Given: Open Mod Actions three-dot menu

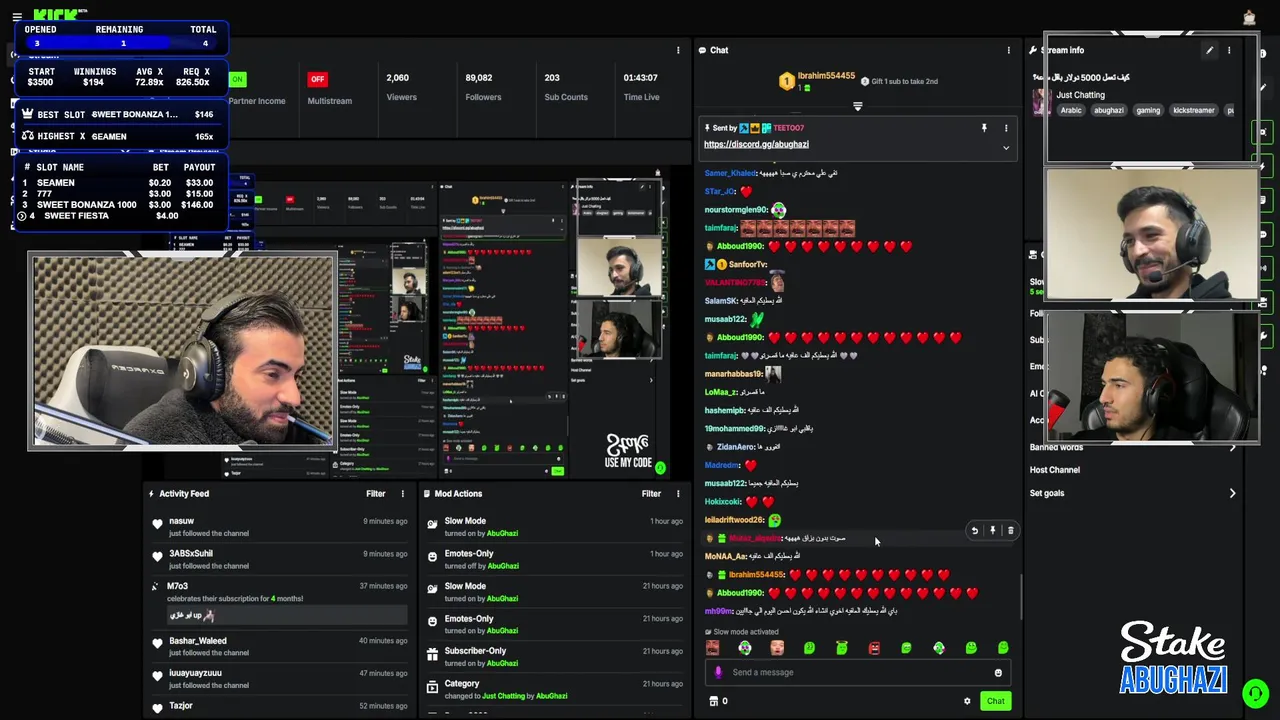Looking at the screenshot, I should pos(678,493).
